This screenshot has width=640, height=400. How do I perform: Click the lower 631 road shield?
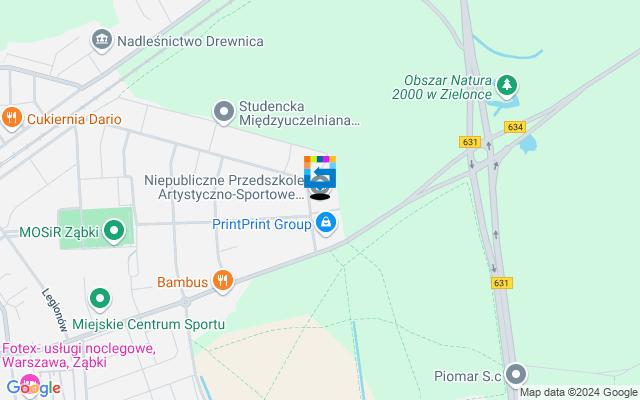[501, 283]
